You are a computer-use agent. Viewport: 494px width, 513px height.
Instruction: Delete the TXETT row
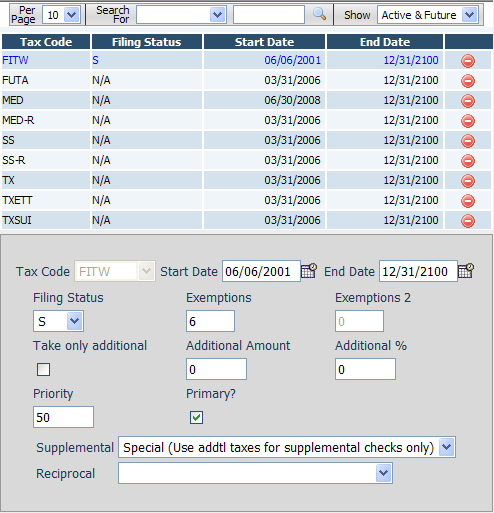pyautogui.click(x=468, y=201)
